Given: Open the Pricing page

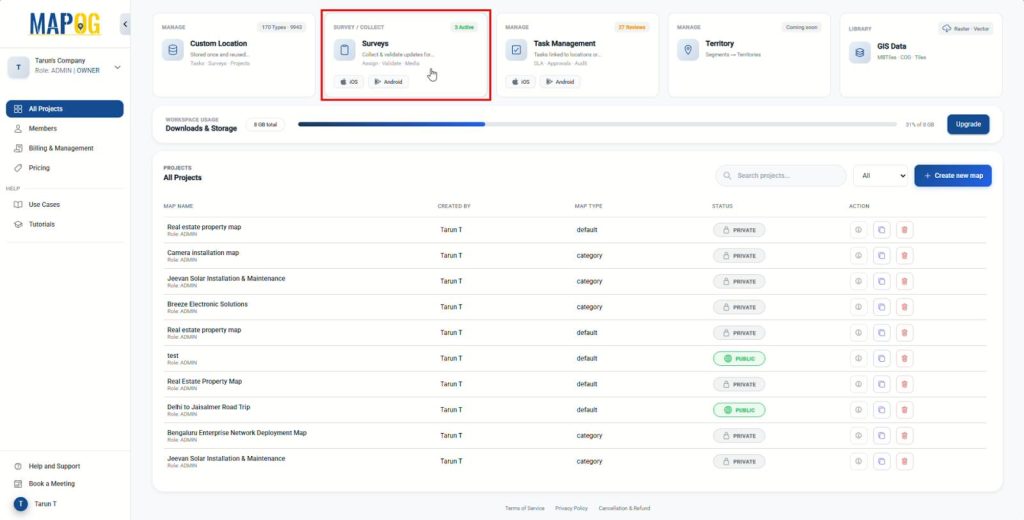Looking at the screenshot, I should (39, 168).
